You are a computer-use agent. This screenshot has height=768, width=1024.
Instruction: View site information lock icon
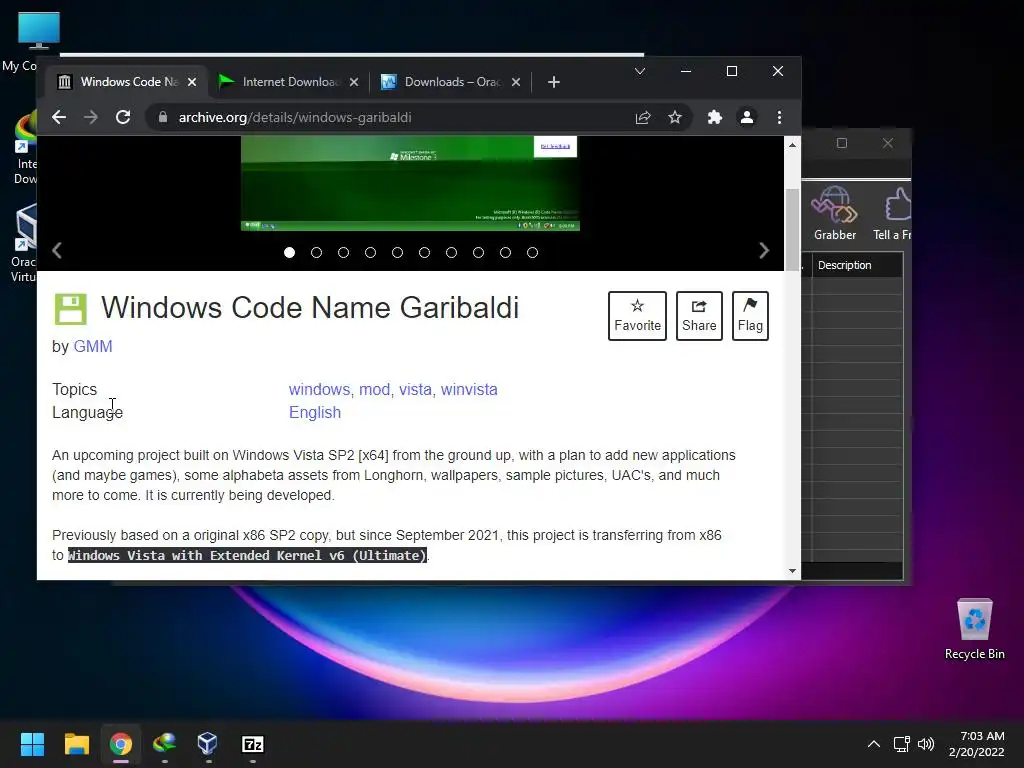(x=163, y=118)
